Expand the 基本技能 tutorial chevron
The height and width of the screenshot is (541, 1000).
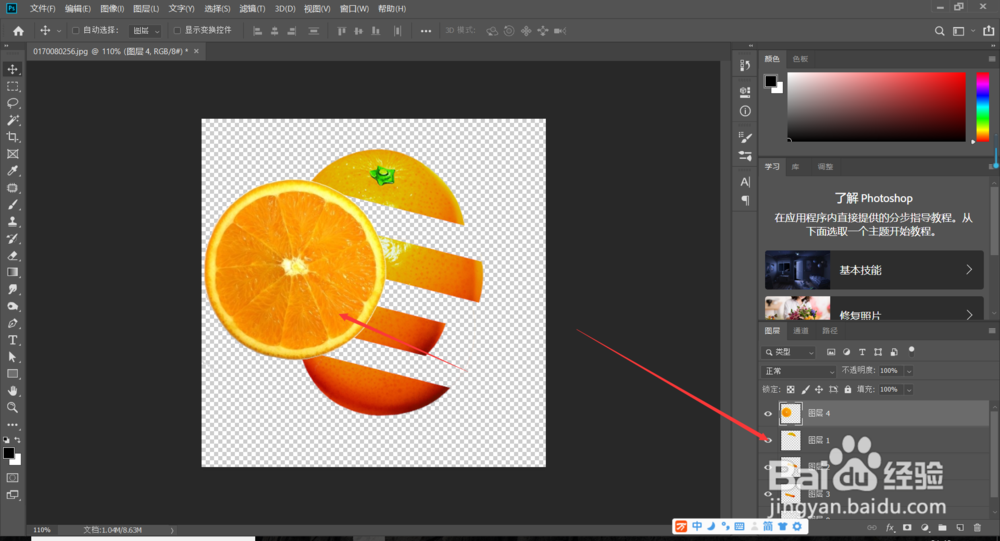(969, 269)
